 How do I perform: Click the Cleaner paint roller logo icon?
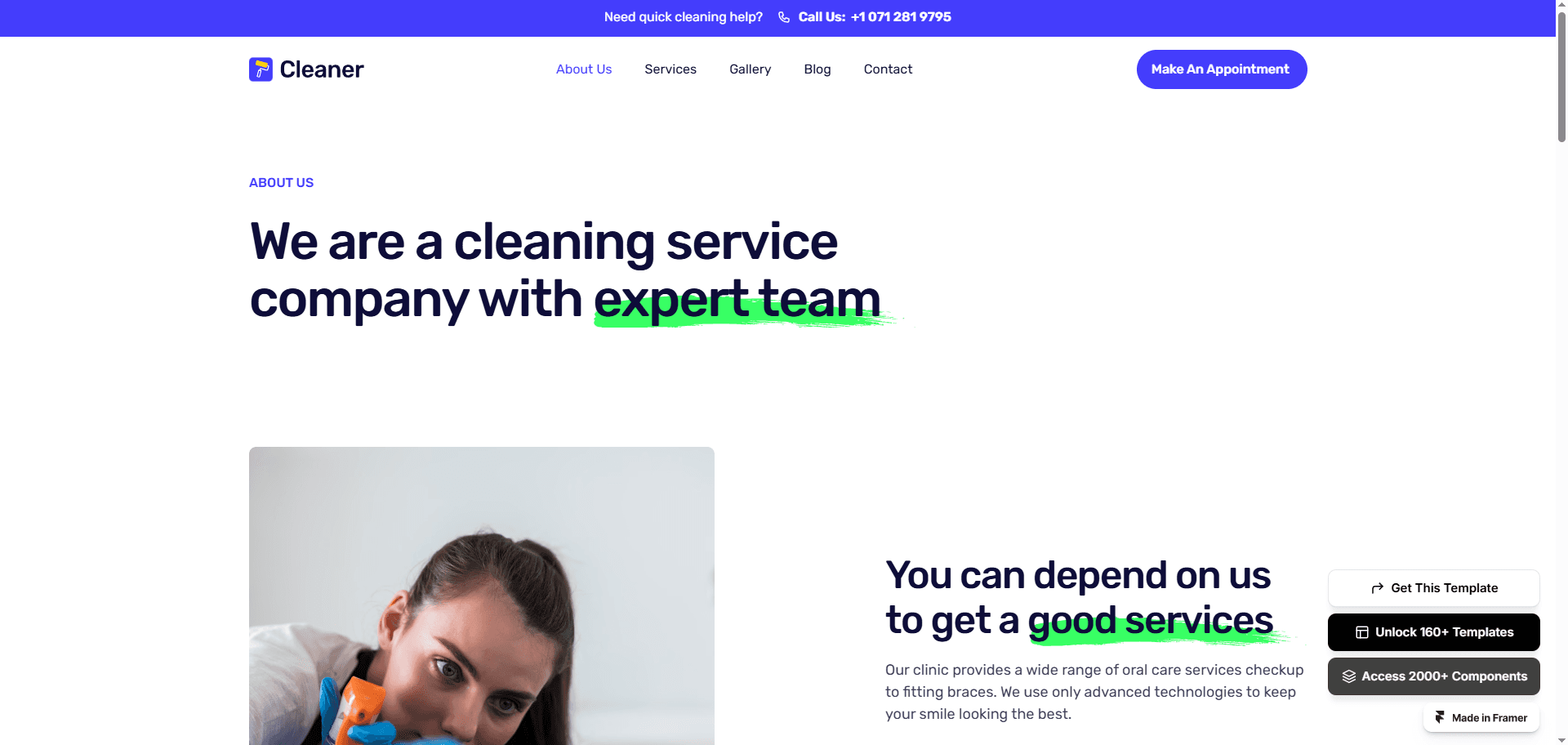(261, 69)
